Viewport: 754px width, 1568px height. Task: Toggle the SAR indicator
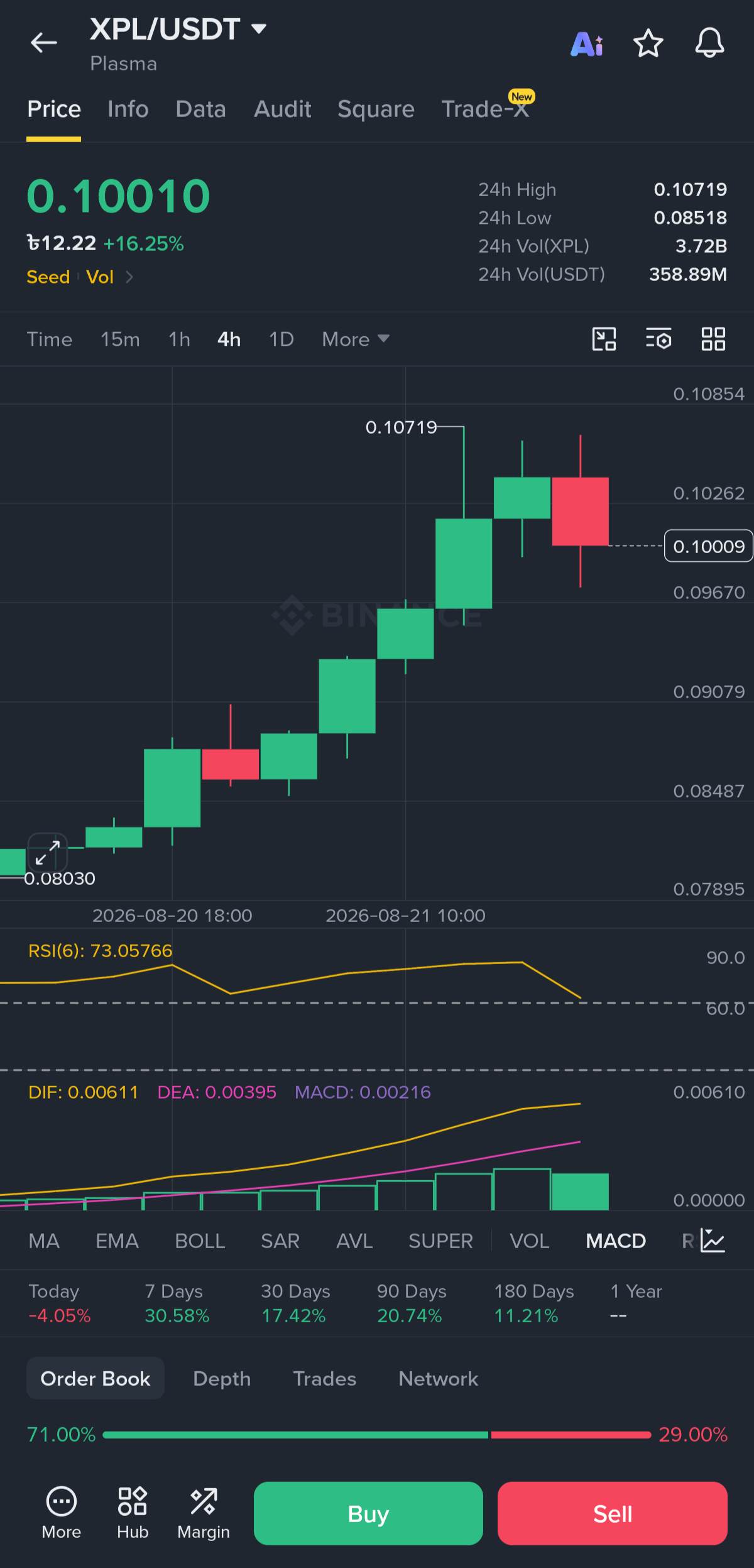(x=280, y=1241)
